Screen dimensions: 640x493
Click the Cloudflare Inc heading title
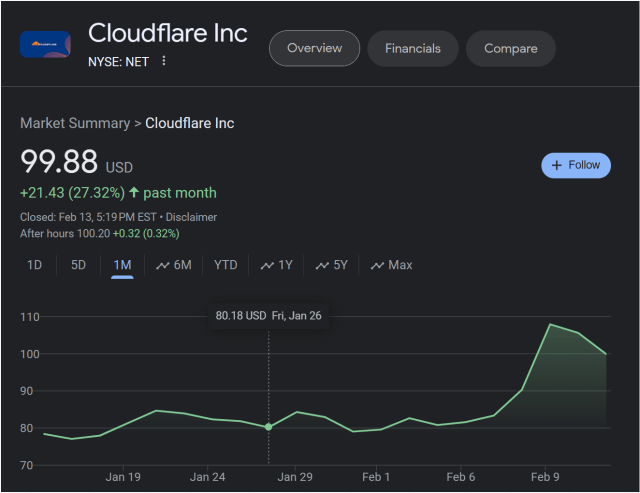coord(168,33)
